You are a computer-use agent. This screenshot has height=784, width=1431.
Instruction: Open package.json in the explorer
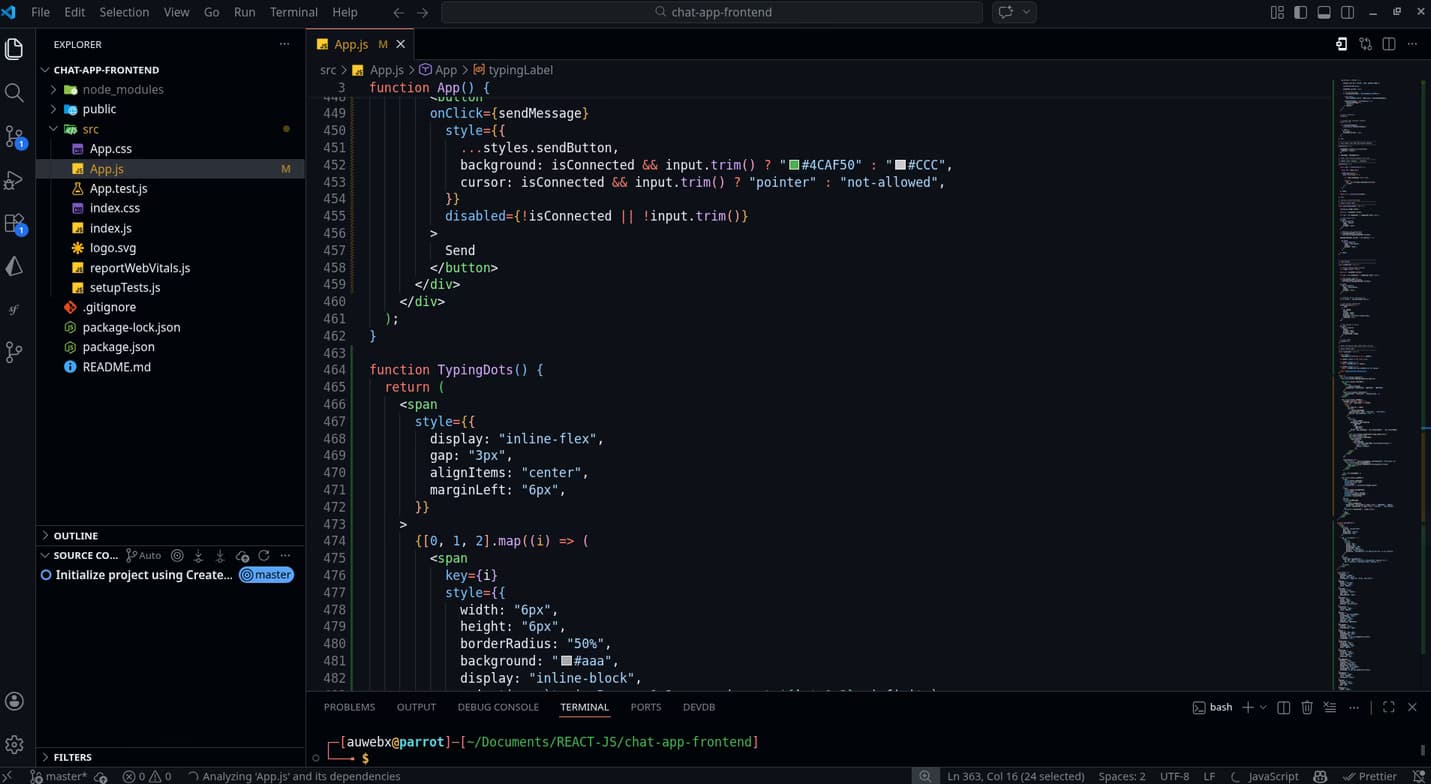point(118,347)
